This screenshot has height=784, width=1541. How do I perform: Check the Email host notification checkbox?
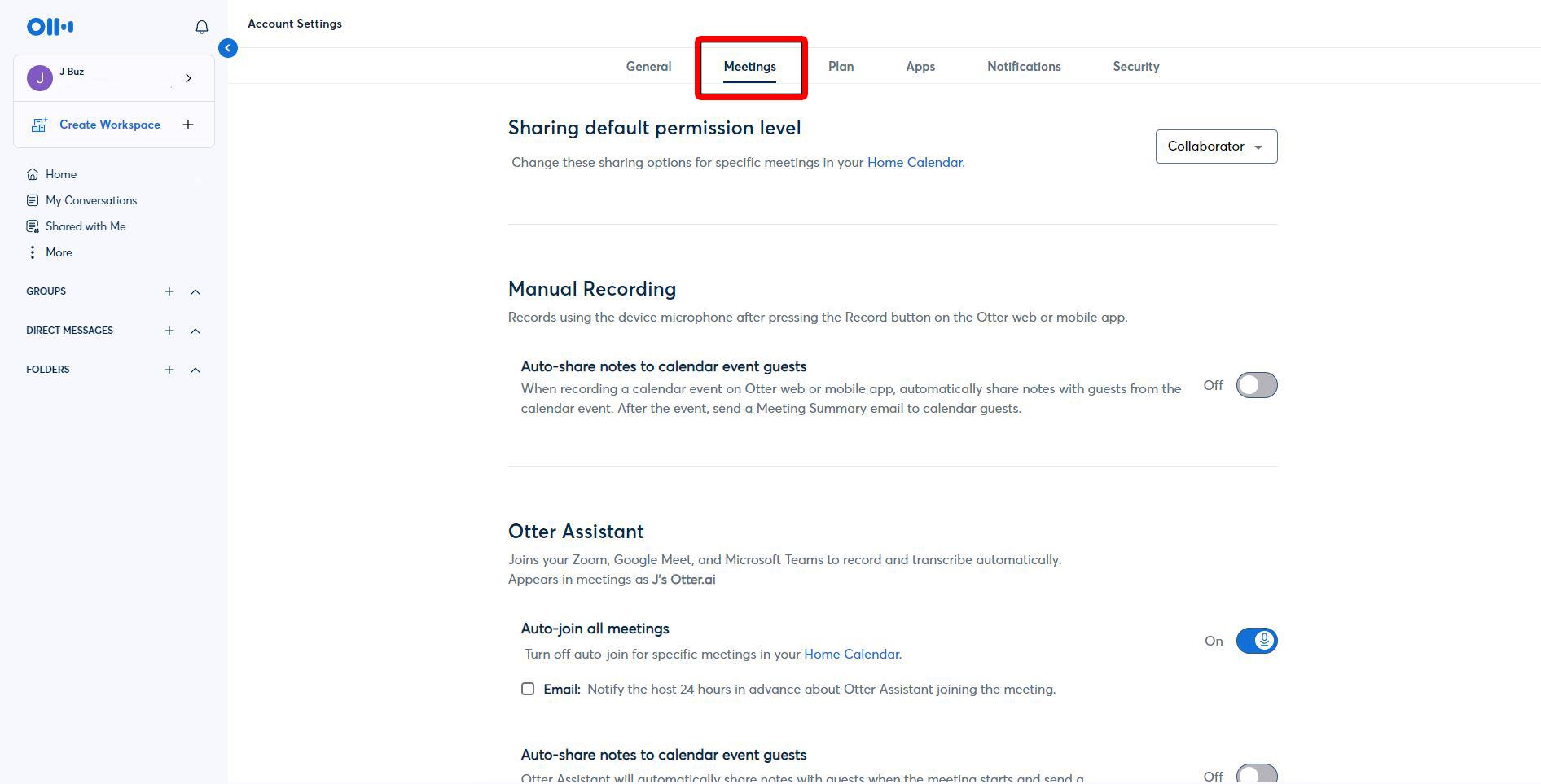[x=528, y=689]
